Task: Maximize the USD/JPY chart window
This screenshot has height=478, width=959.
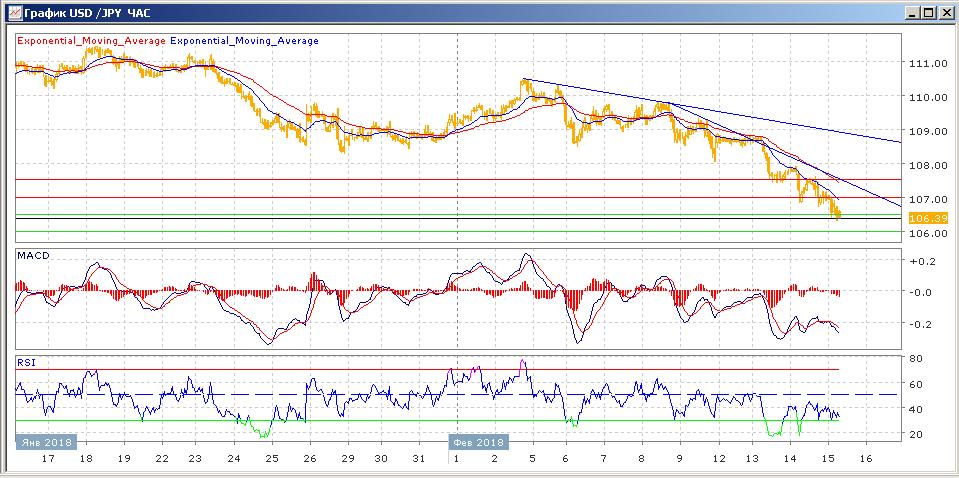Action: pos(929,12)
